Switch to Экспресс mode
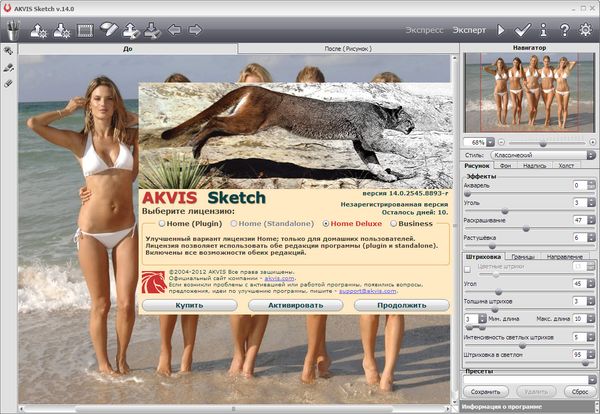Viewport: 600px width, 414px height. click(424, 30)
